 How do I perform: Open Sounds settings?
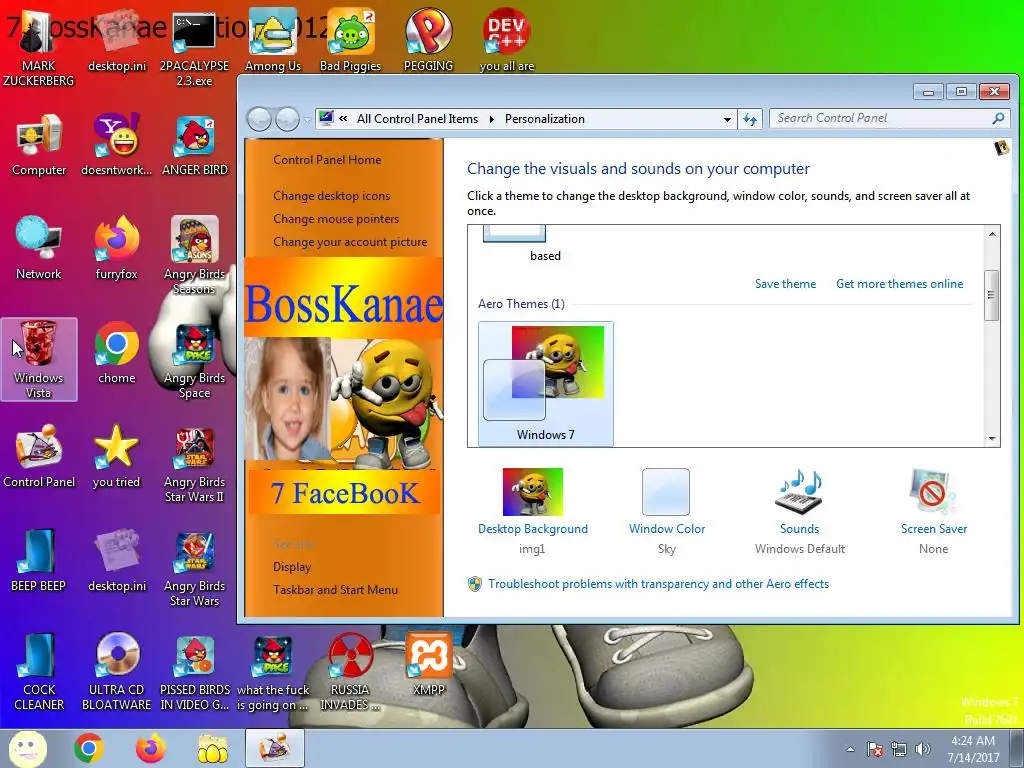point(799,511)
